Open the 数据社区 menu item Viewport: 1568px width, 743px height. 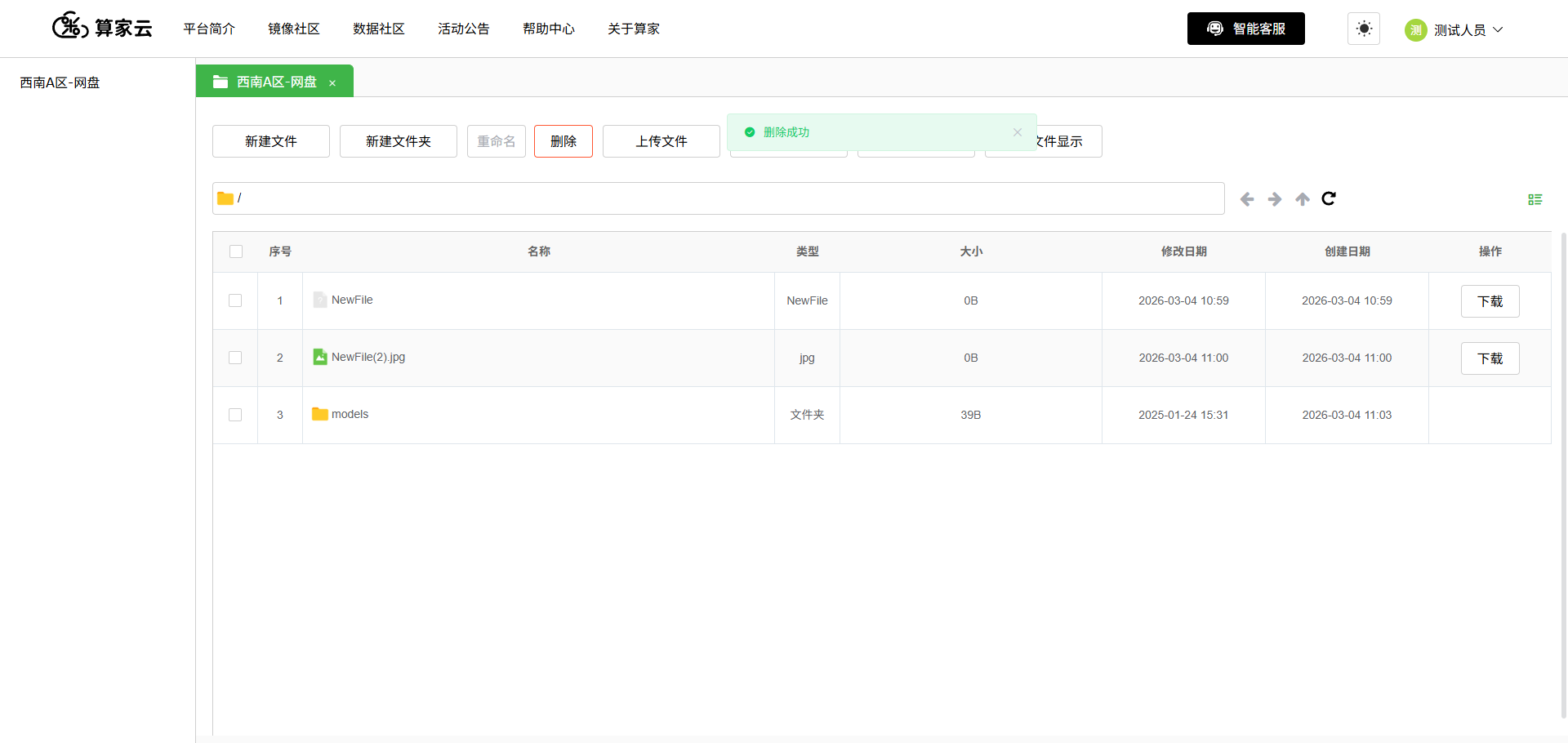tap(379, 29)
